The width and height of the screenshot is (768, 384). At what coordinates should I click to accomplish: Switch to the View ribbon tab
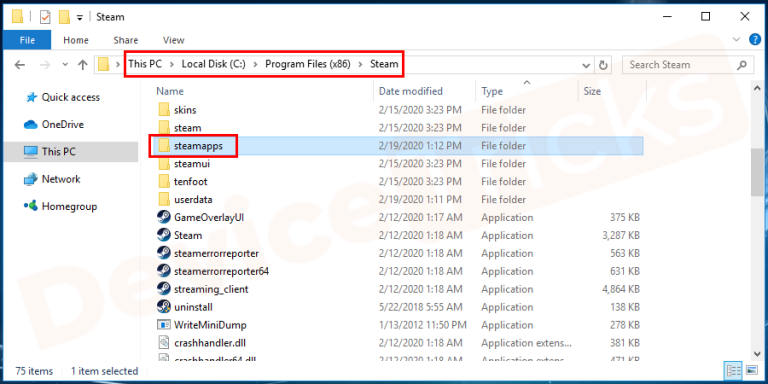coord(173,40)
